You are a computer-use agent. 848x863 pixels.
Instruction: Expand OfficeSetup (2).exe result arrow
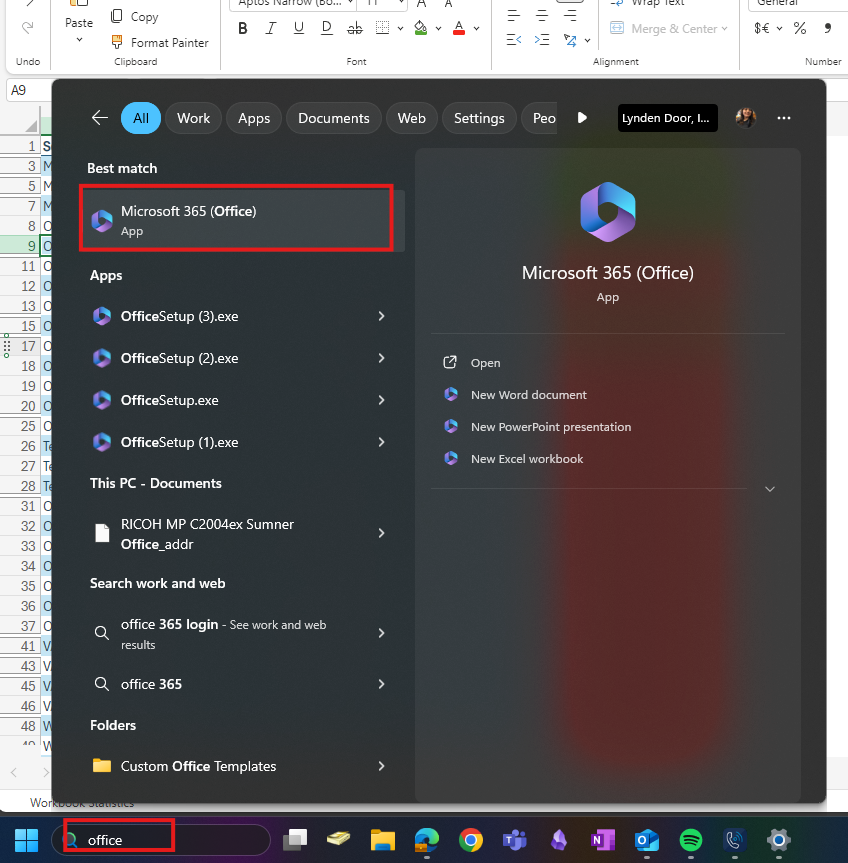(381, 358)
